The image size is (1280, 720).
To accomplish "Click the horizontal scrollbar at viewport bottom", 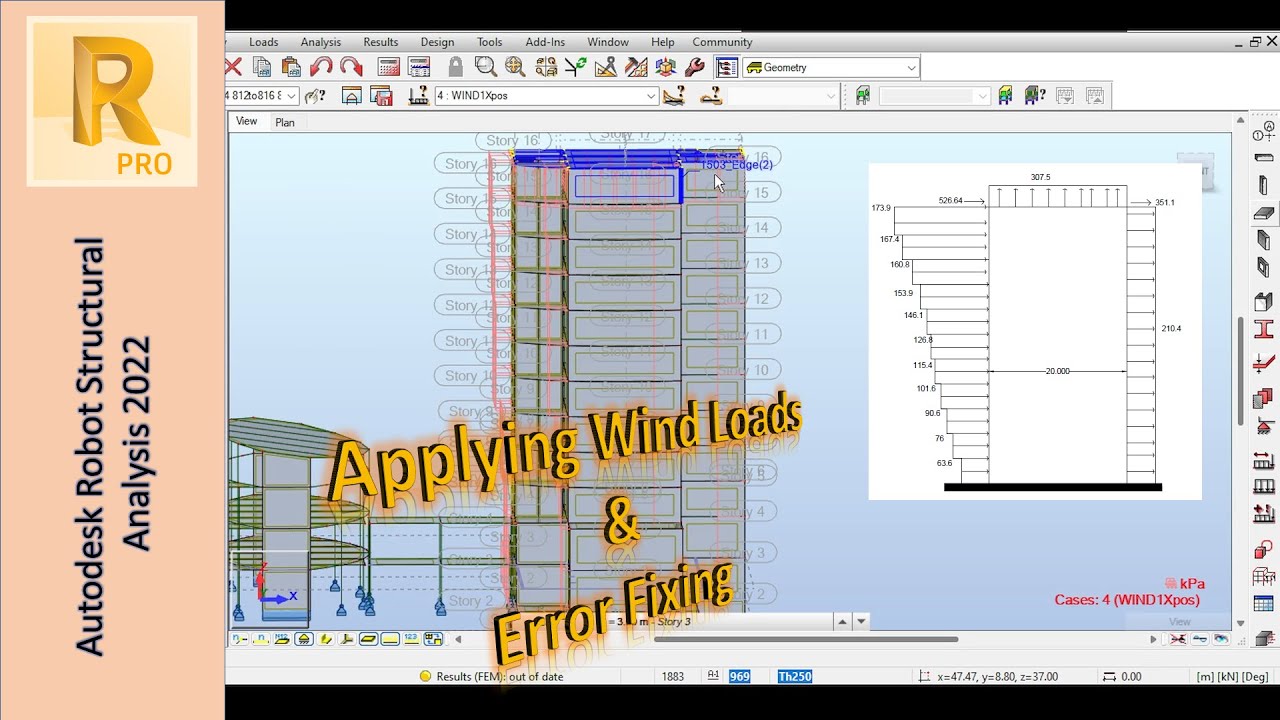I will point(806,639).
